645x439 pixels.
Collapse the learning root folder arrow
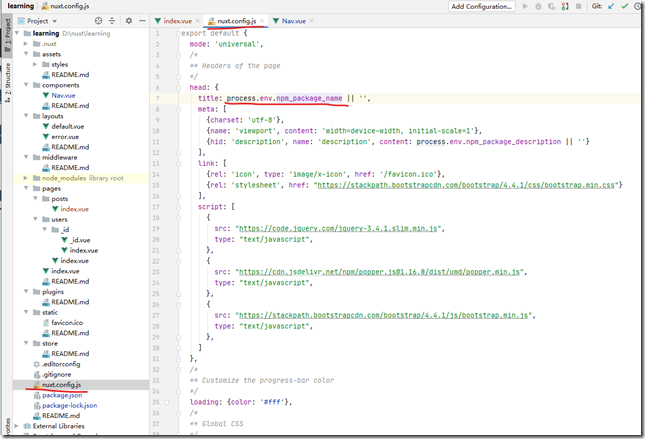point(17,33)
